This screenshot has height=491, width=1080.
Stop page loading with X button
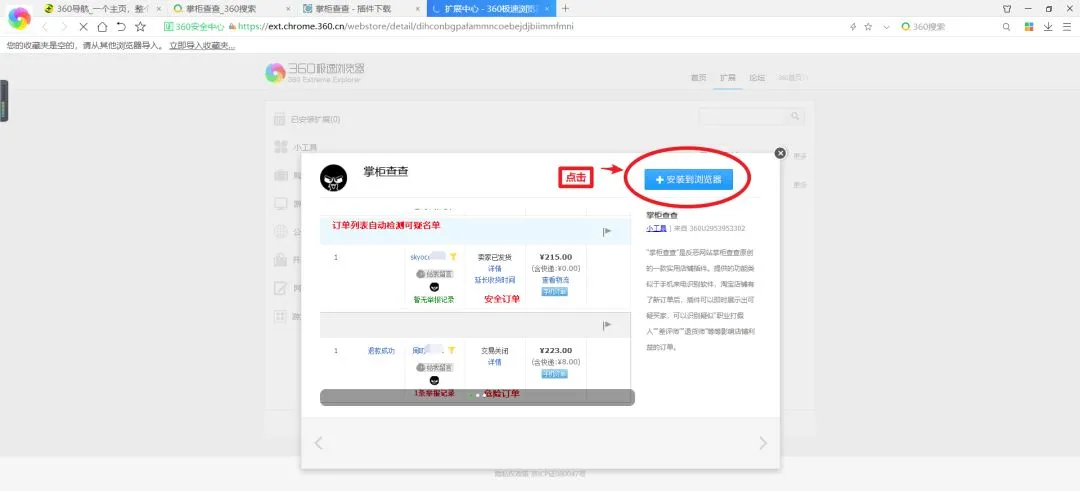83,27
